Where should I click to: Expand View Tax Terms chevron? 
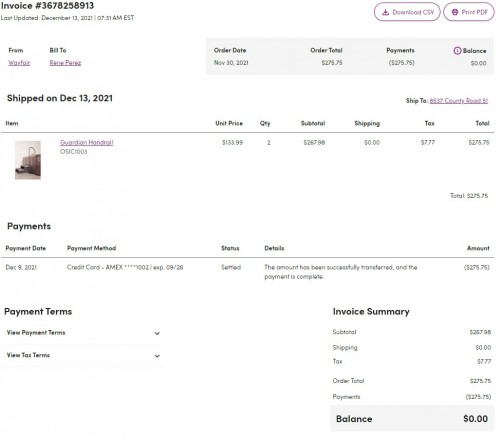point(157,356)
